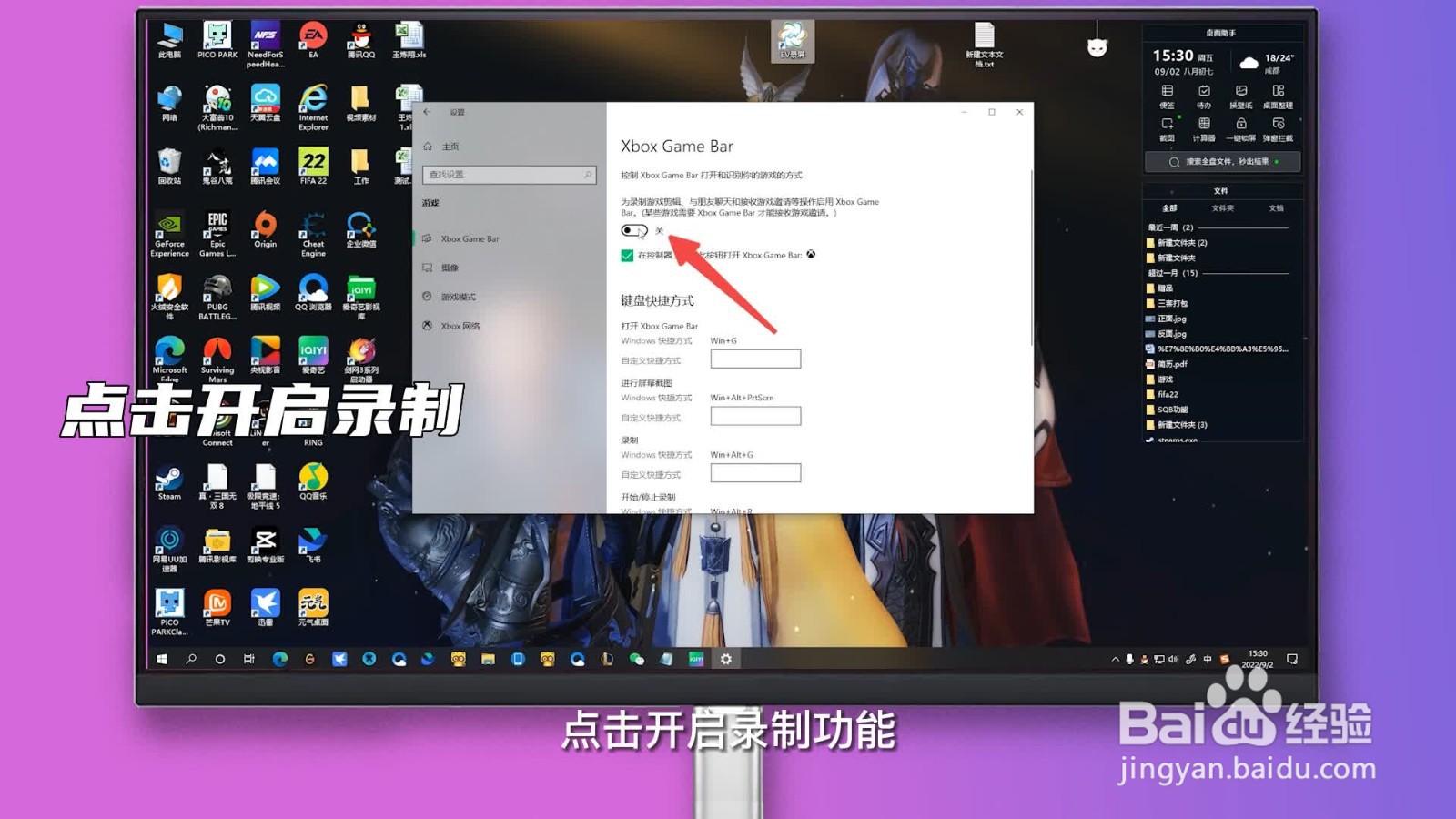This screenshot has width=1456, height=819.
Task: Uncheck the controller button opens Game Bar checkbox
Action: (x=627, y=256)
